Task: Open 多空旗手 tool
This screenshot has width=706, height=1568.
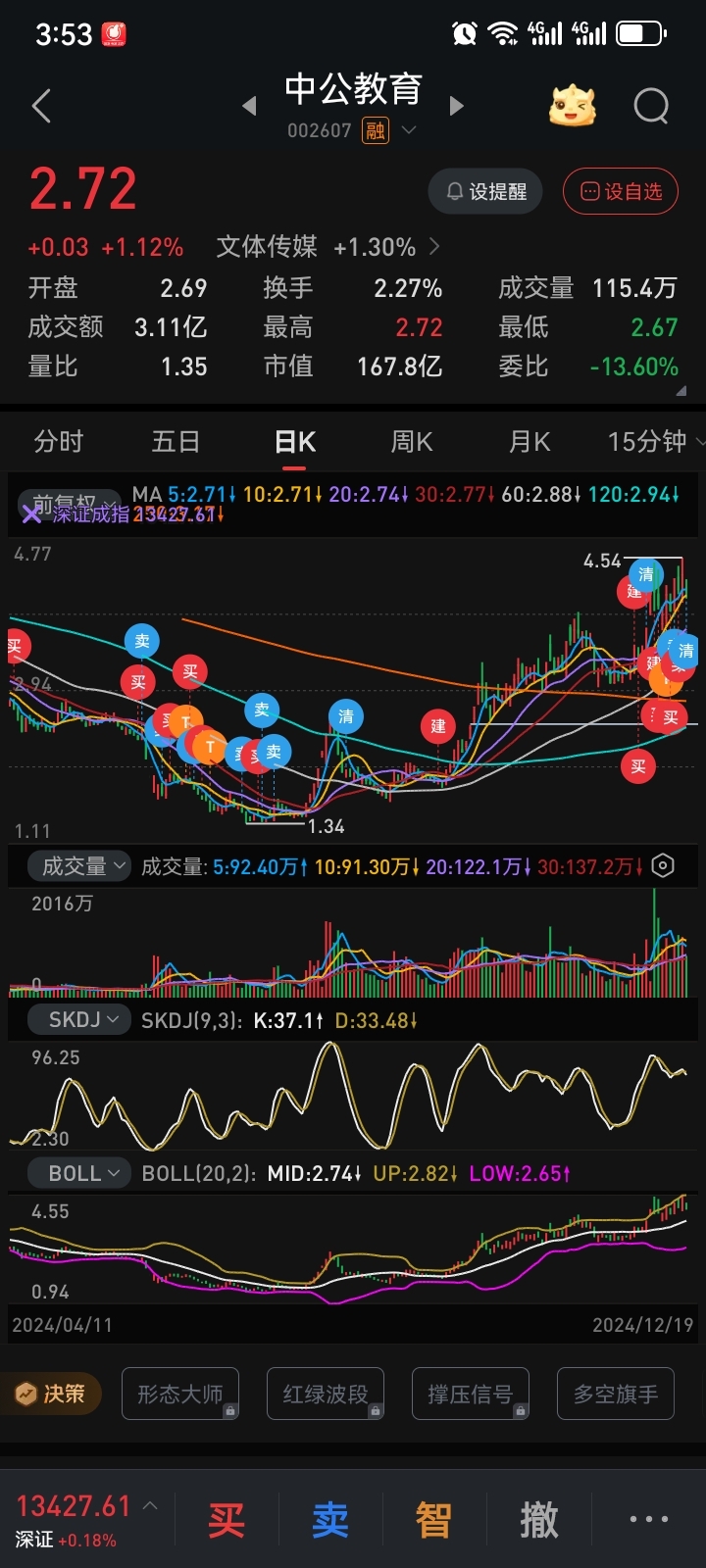Action: (x=616, y=1394)
